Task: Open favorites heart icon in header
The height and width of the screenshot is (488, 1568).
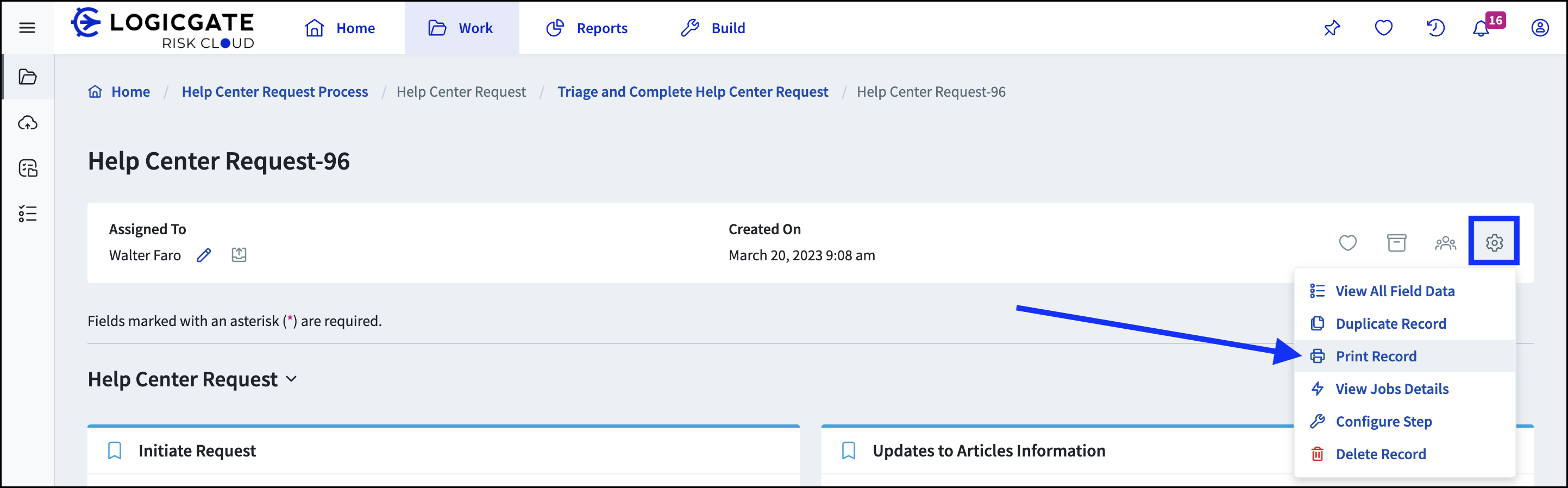Action: tap(1384, 28)
